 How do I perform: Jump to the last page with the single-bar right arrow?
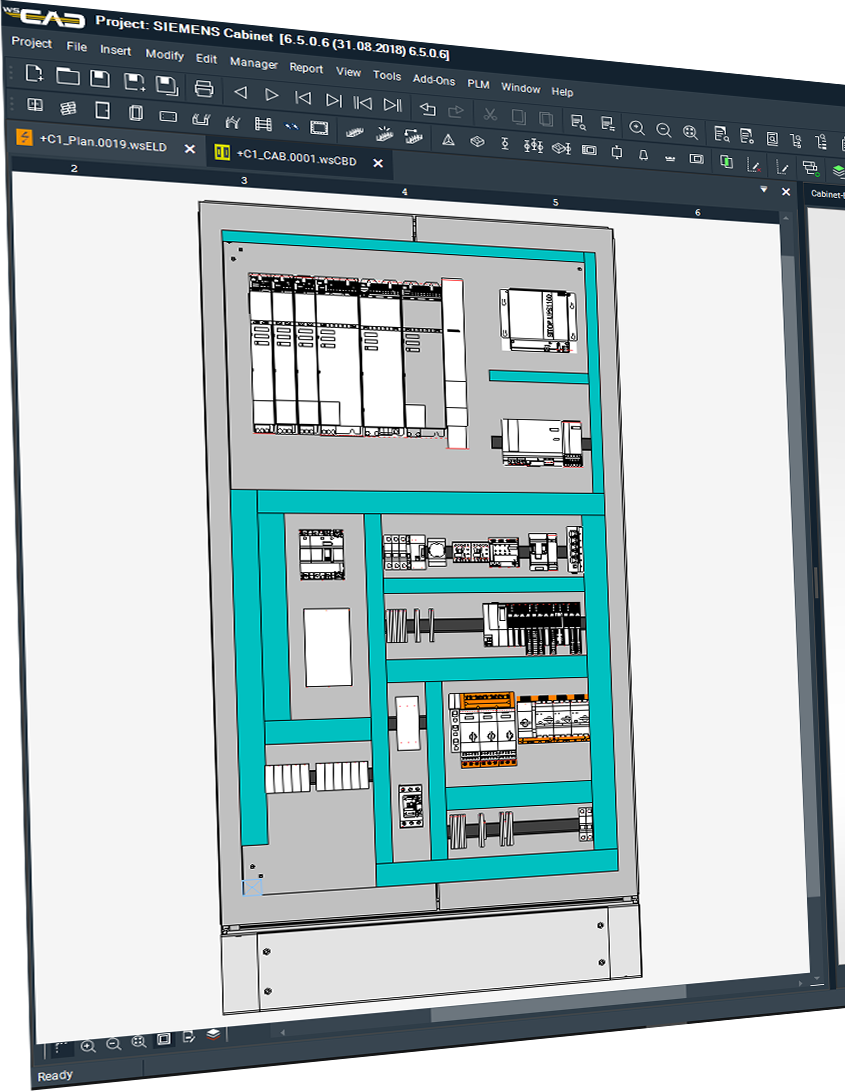tap(334, 101)
